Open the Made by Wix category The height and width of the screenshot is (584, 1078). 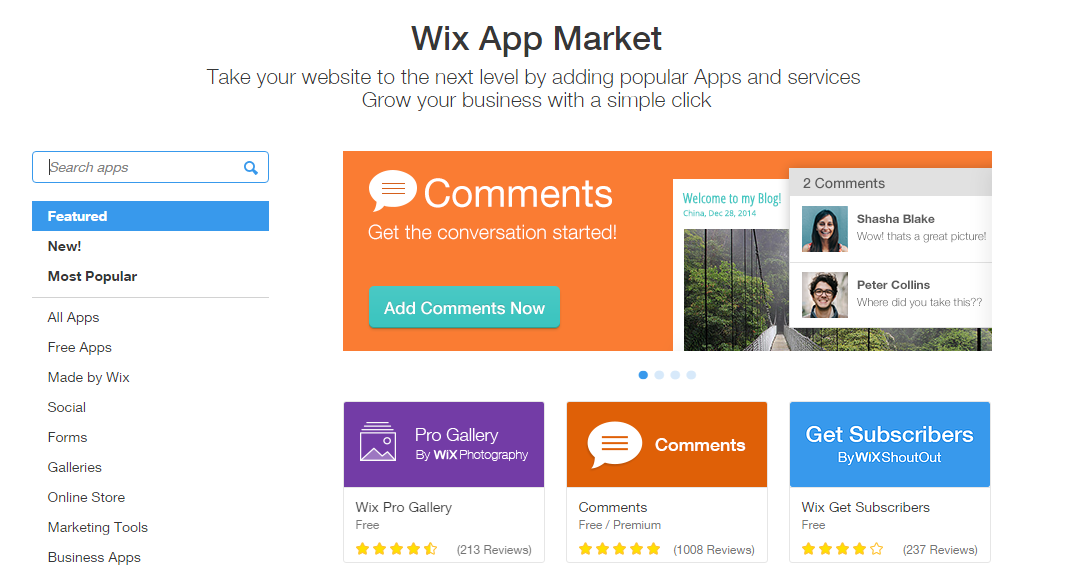tap(88, 378)
